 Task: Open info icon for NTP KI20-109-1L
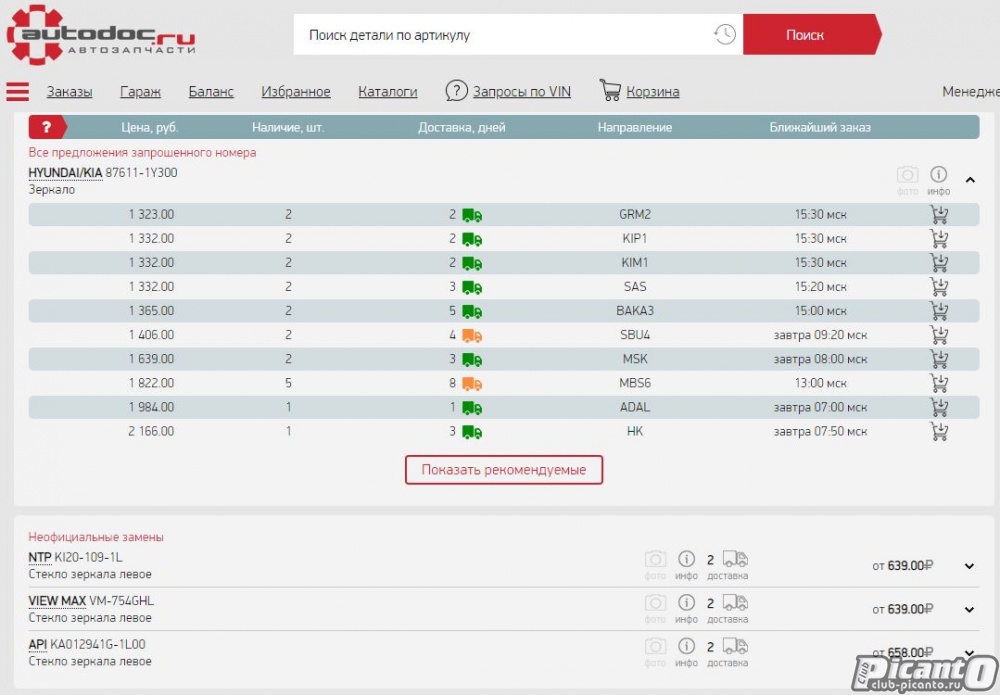686,559
